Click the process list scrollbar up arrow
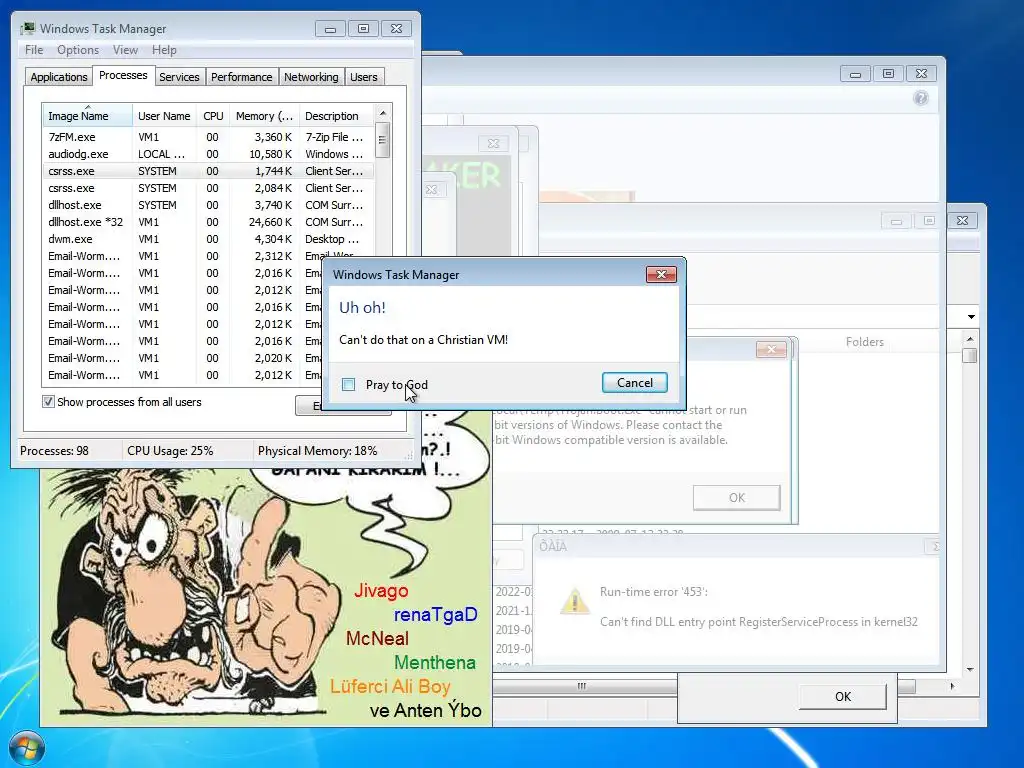1024x768 pixels. (x=383, y=113)
